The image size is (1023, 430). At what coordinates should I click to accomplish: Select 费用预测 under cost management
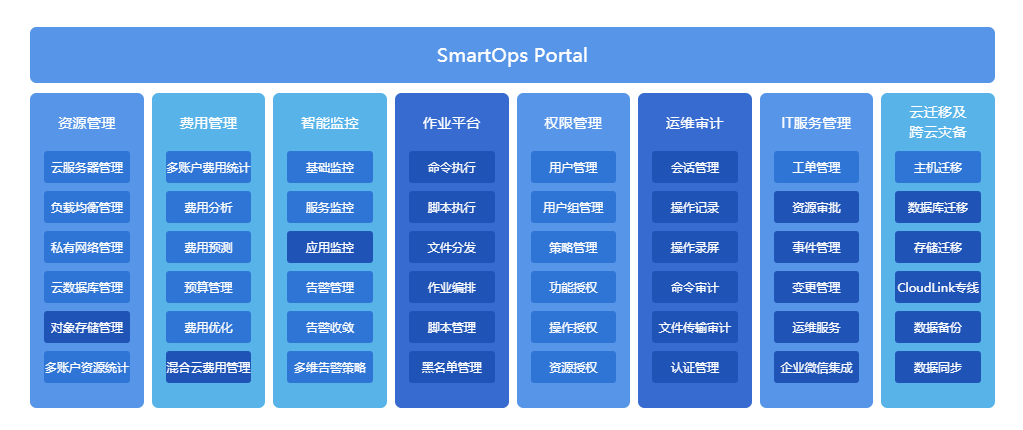[208, 247]
